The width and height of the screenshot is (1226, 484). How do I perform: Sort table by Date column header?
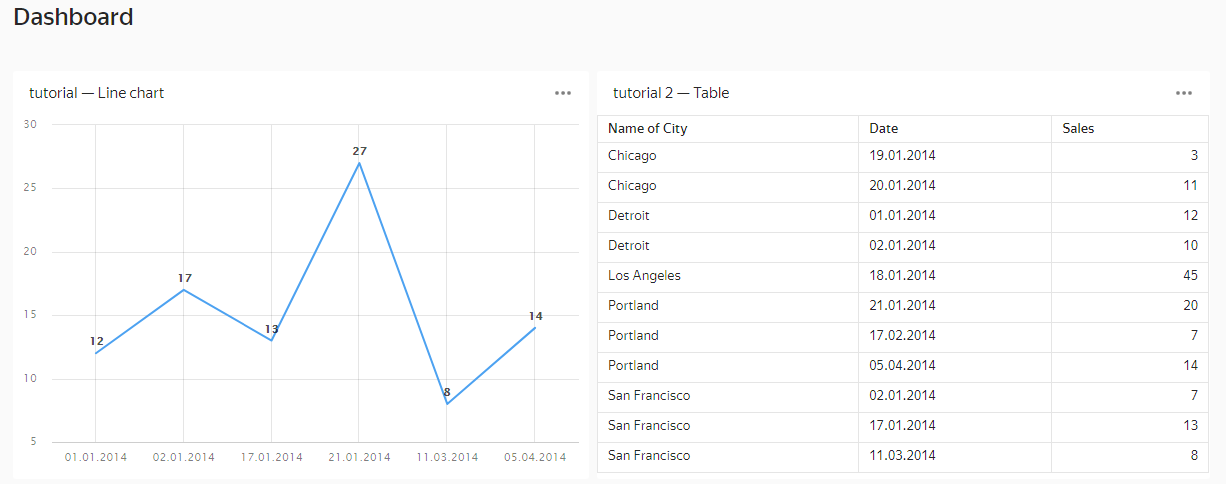884,129
